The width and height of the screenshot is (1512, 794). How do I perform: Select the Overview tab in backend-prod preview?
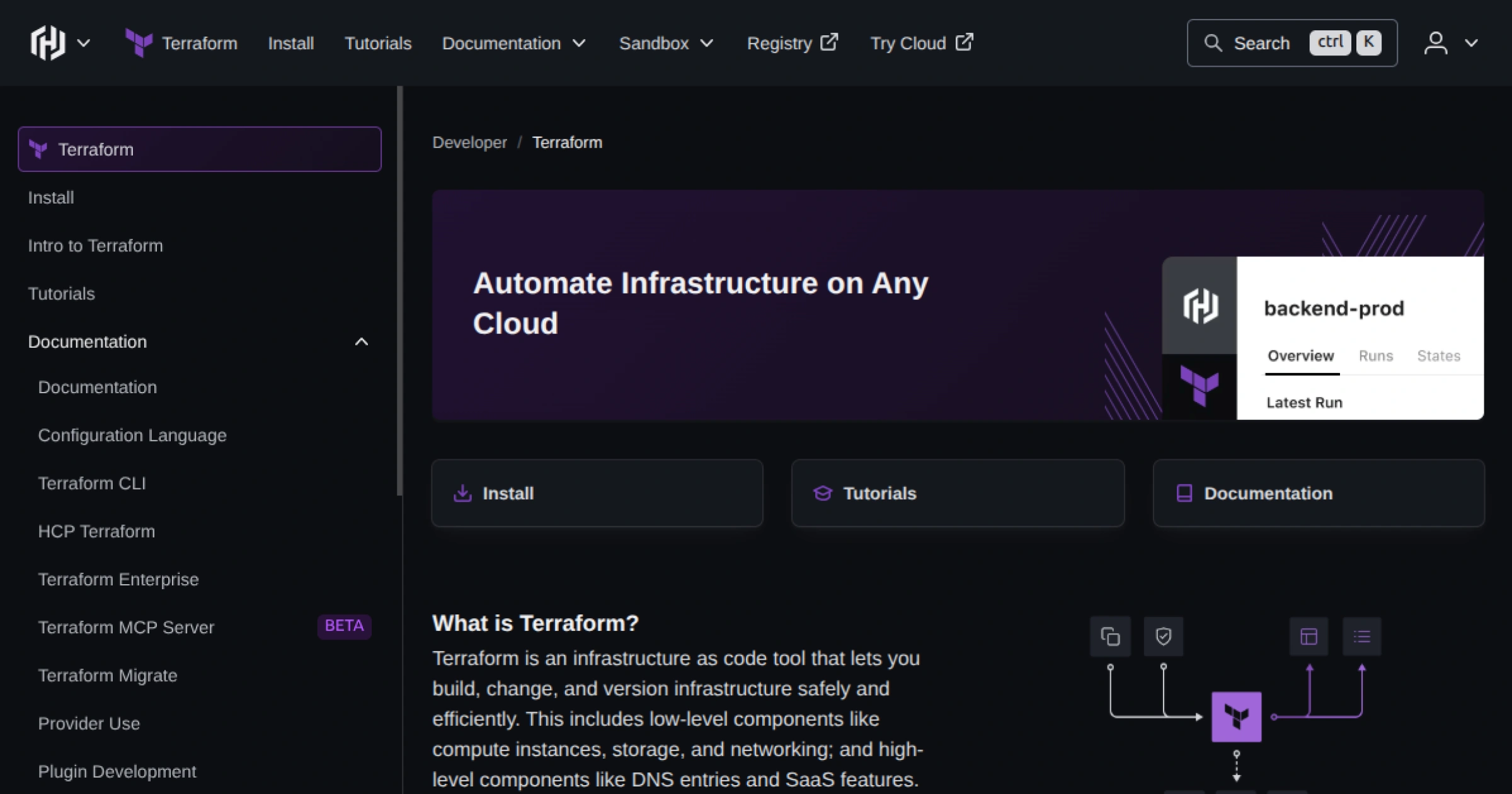coord(1301,356)
